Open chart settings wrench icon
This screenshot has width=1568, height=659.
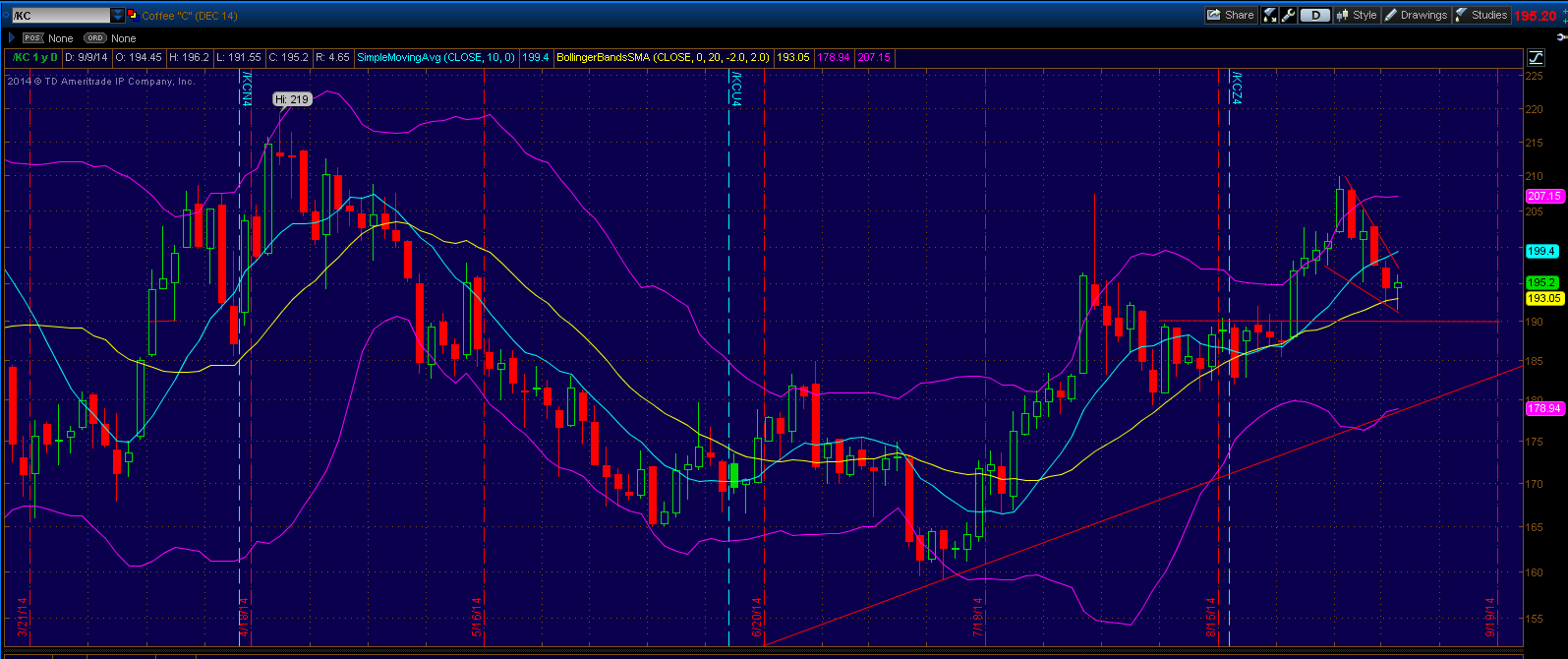click(1289, 15)
